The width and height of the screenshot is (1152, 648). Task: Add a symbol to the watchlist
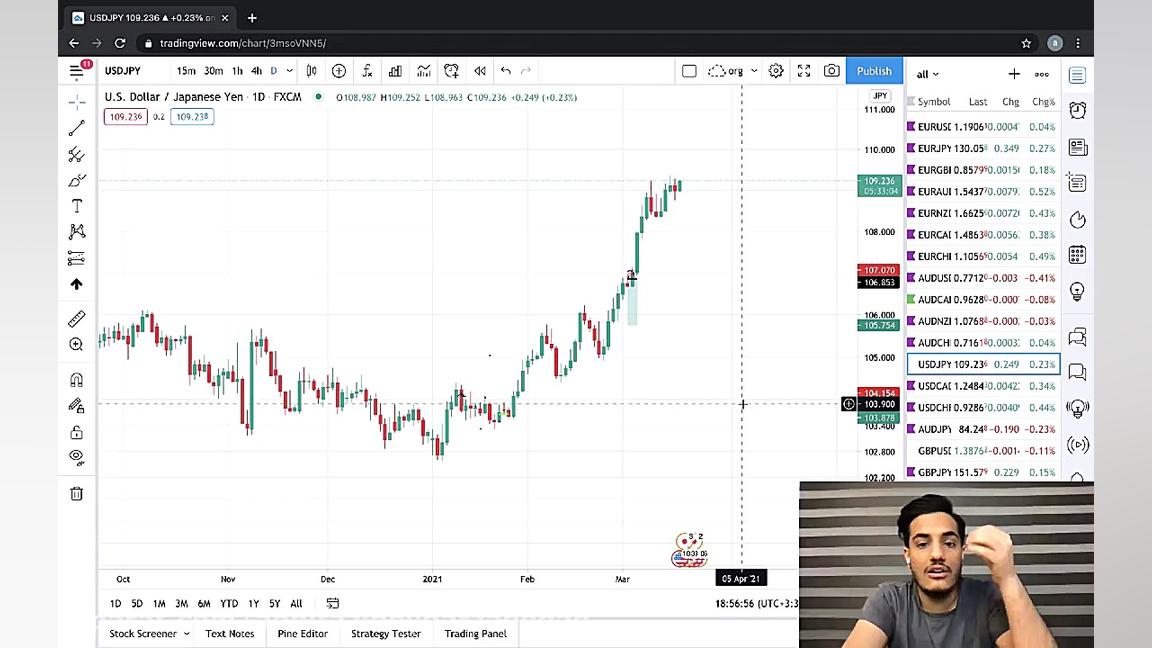[x=1014, y=74]
